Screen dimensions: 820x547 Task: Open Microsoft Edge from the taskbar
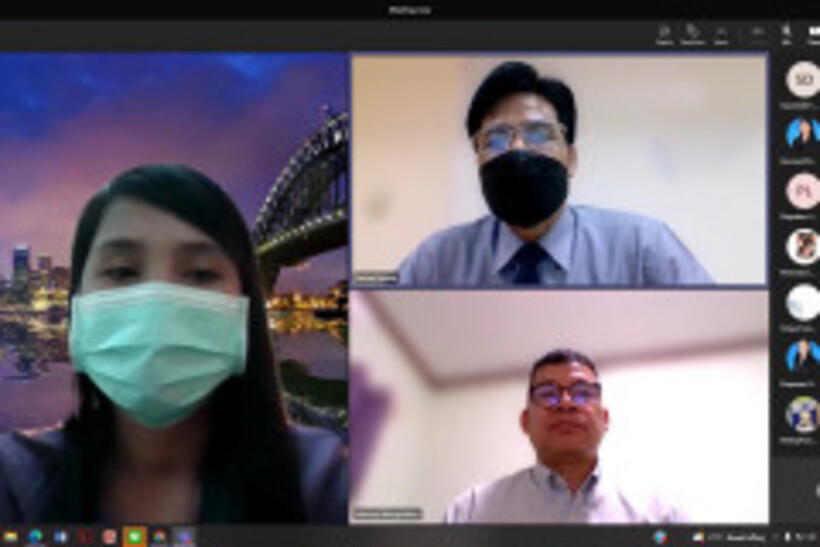pyautogui.click(x=35, y=537)
